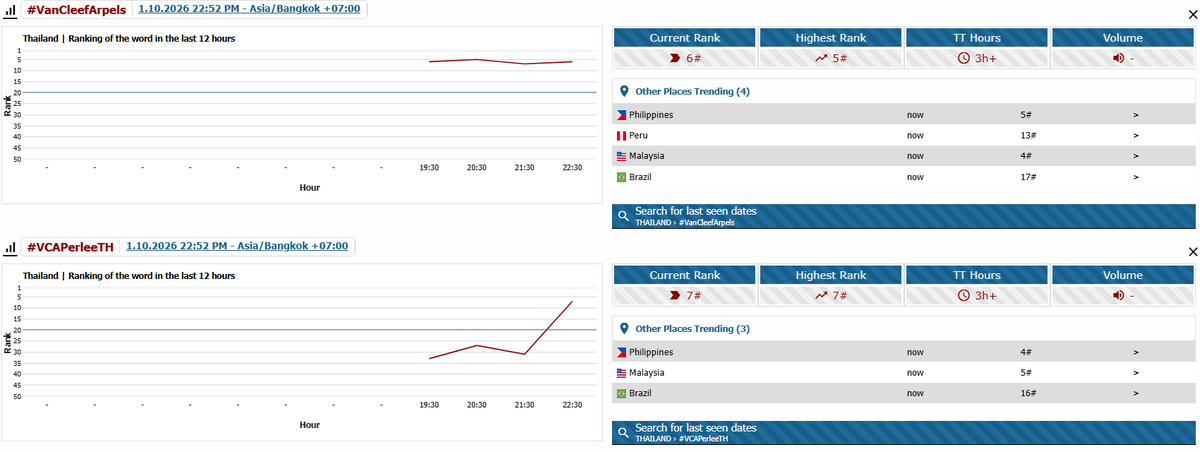The width and height of the screenshot is (1200, 452).
Task: Click the Peru flag icon
Action: (x=621, y=135)
